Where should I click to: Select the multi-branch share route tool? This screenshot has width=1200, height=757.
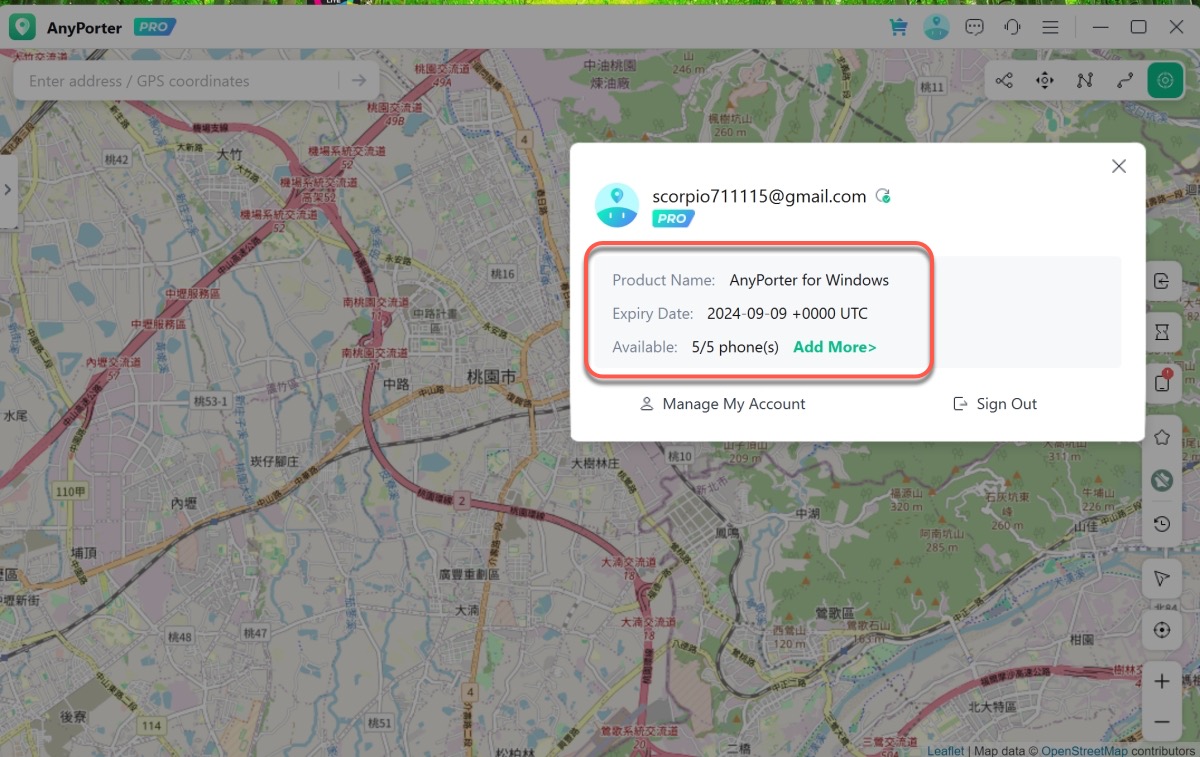pyautogui.click(x=1004, y=81)
